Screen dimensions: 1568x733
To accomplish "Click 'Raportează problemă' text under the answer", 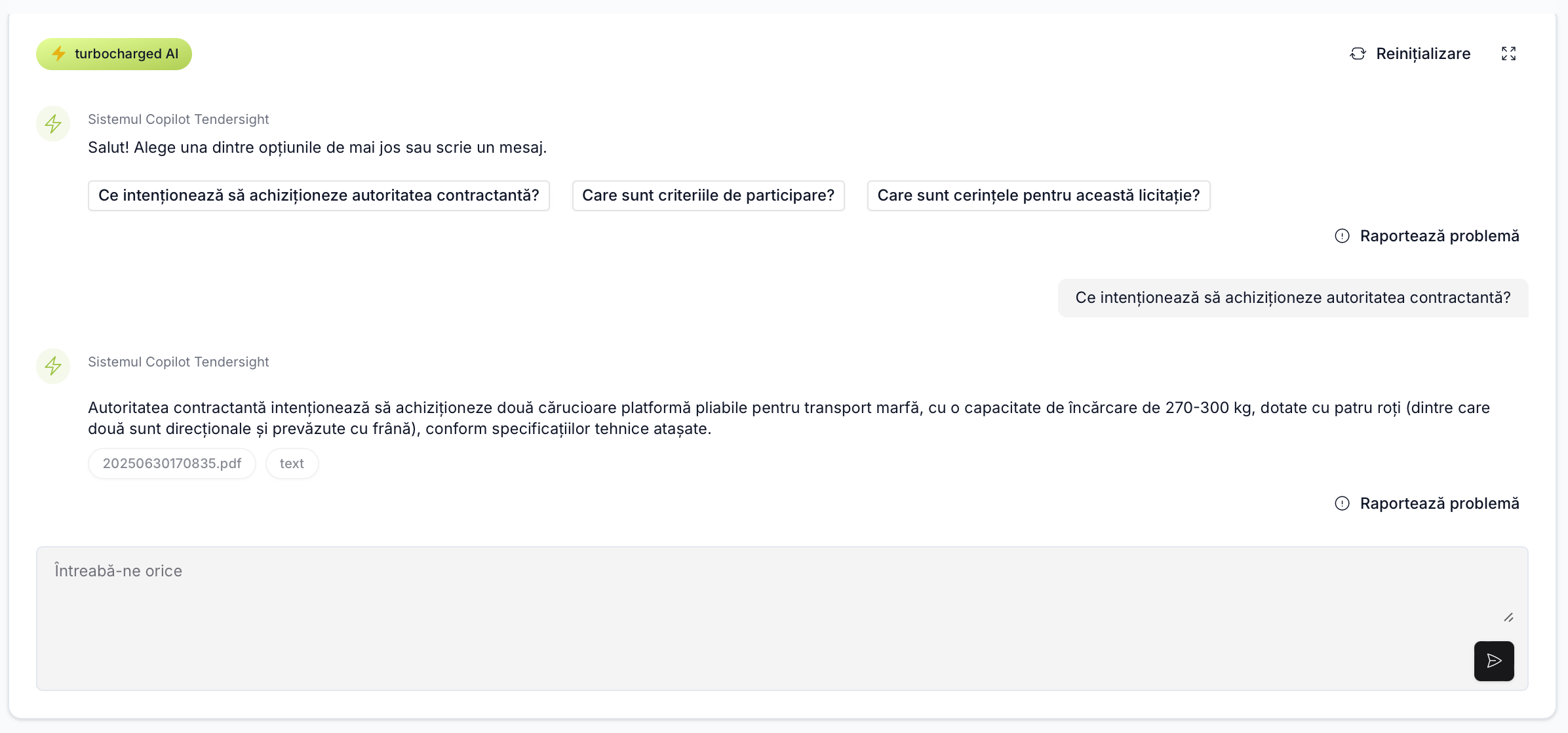I will click(x=1439, y=504).
